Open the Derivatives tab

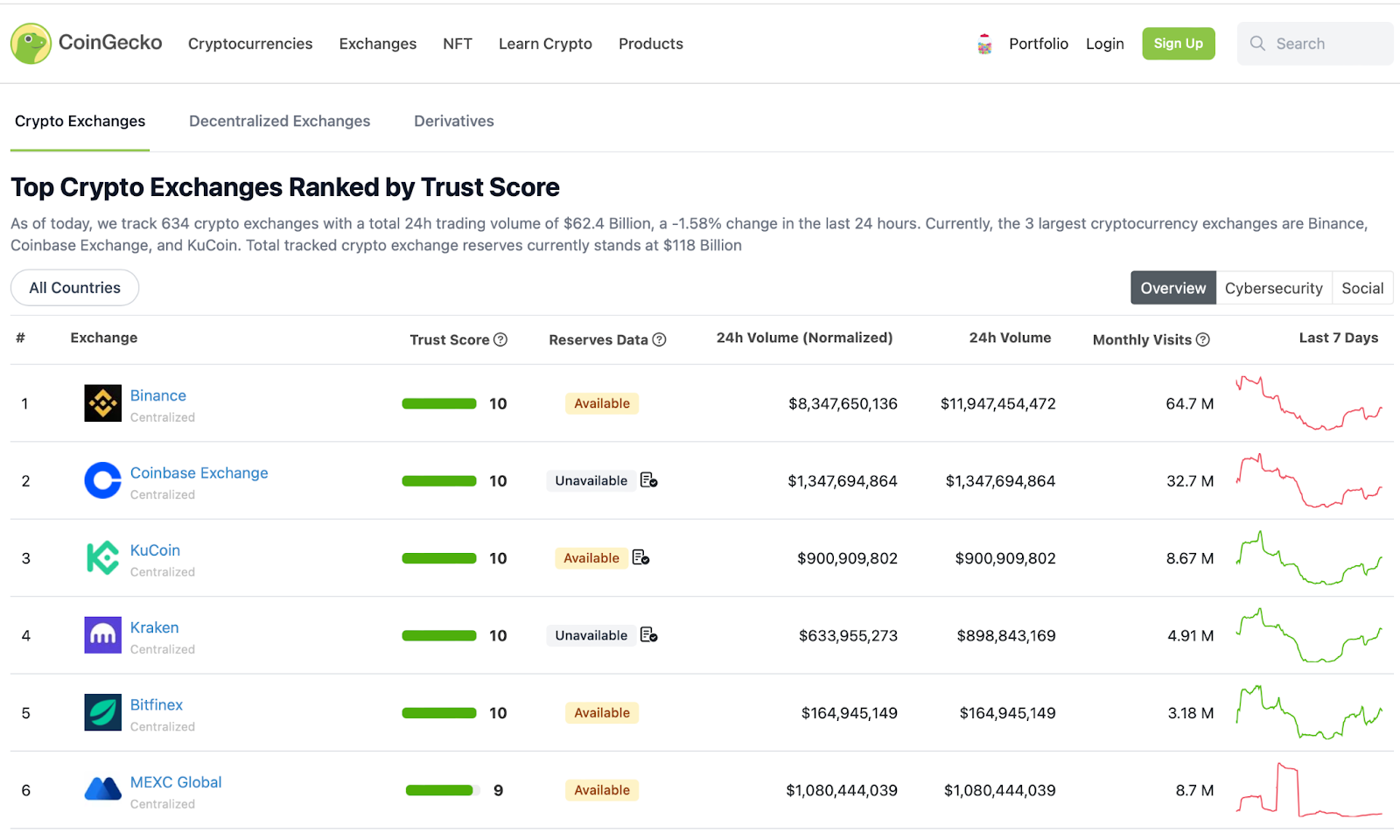[453, 121]
